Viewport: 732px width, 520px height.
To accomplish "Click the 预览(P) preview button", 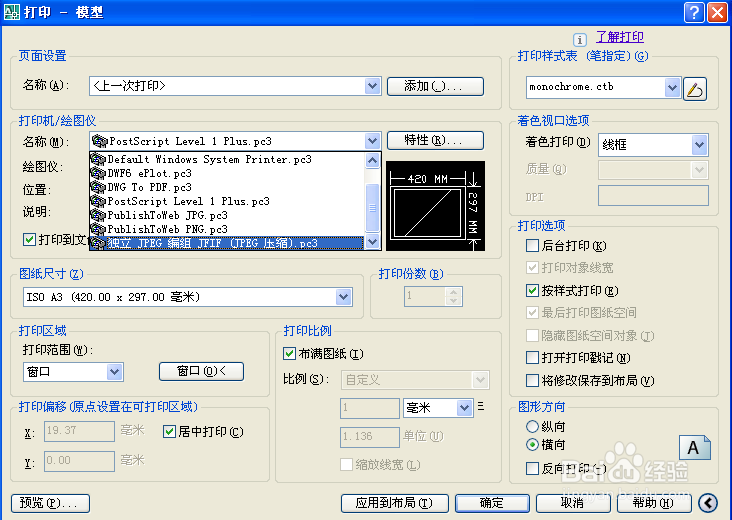I will (50, 503).
